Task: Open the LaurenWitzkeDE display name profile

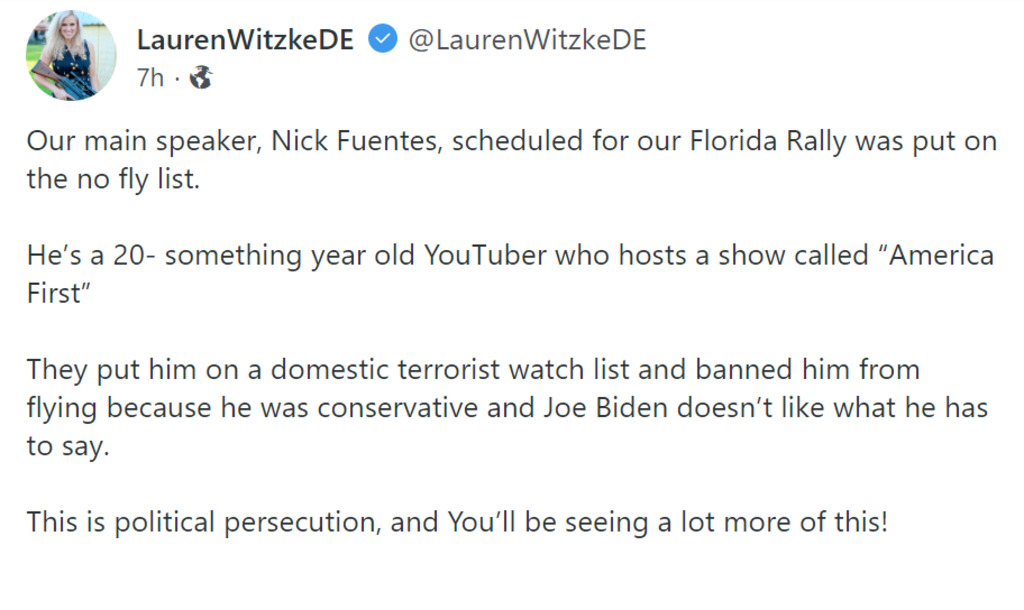Action: pos(245,40)
